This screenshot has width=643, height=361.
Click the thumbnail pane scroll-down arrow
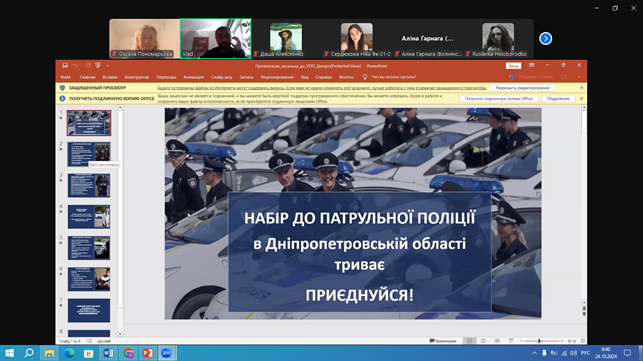(x=120, y=334)
